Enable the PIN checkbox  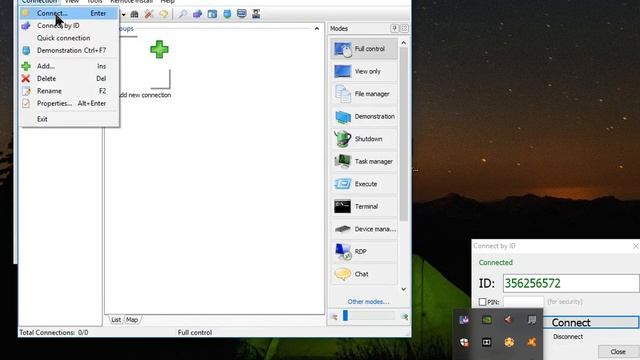tap(482, 302)
